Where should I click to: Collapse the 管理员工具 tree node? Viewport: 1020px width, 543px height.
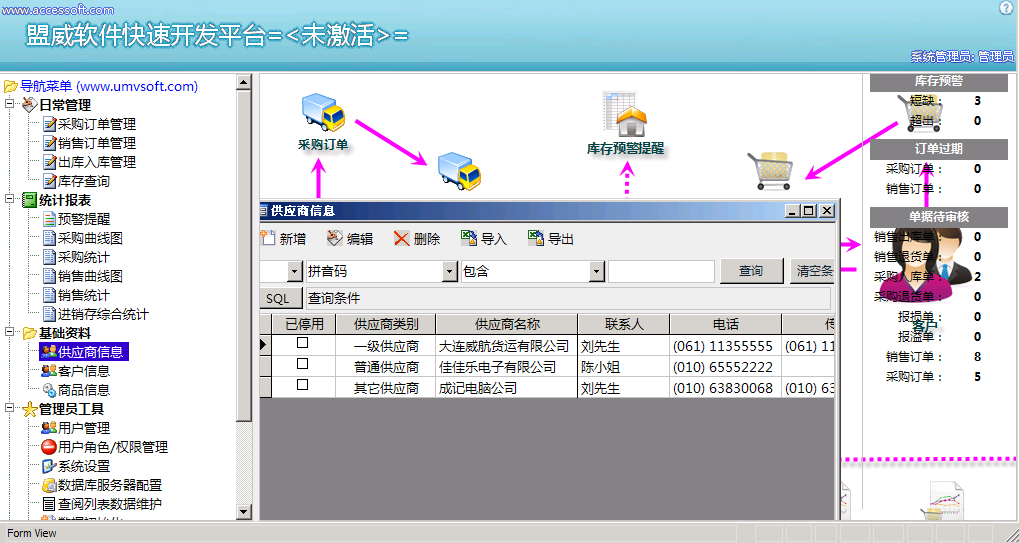coord(10,408)
